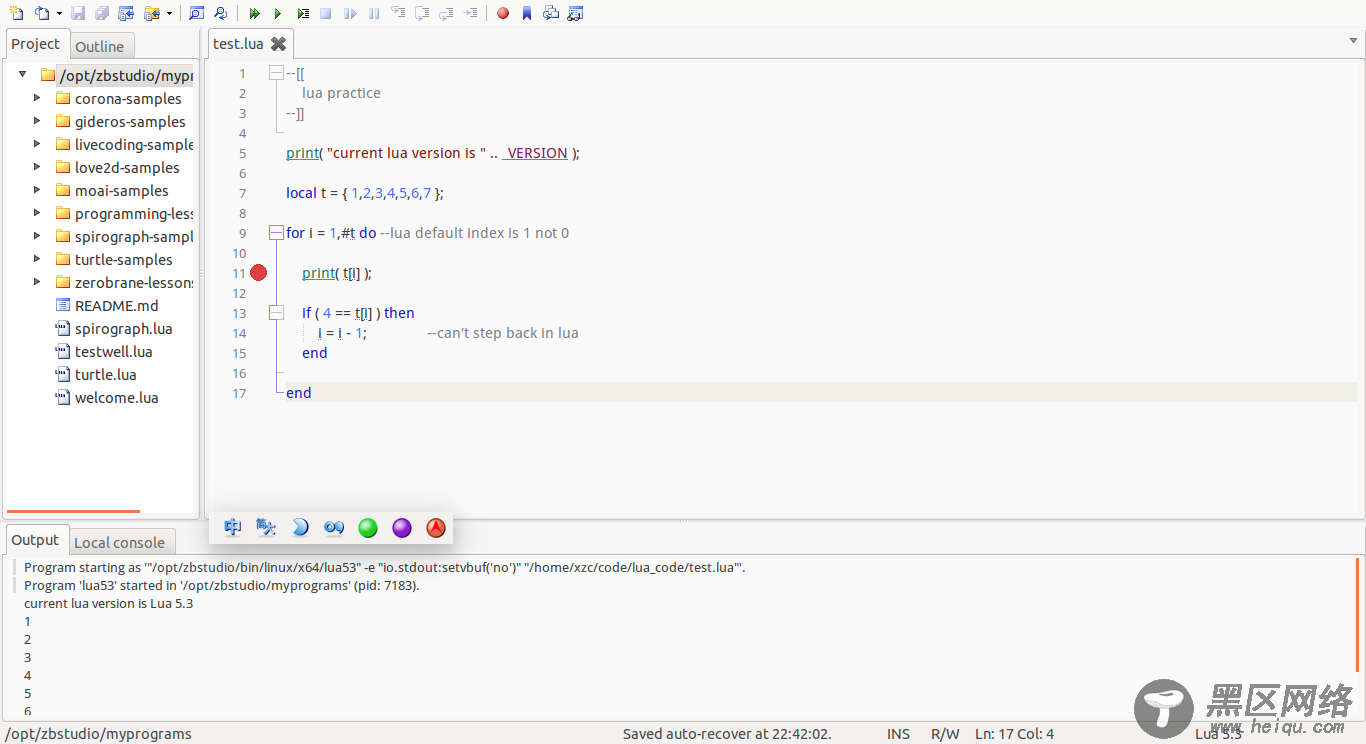Expand the programming-lessons folder arrow
1366x744 pixels.
pyautogui.click(x=37, y=213)
